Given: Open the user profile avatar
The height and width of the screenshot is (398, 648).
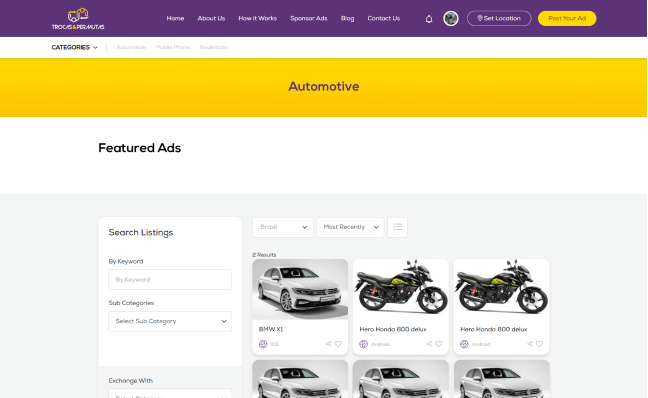Looking at the screenshot, I should [450, 19].
